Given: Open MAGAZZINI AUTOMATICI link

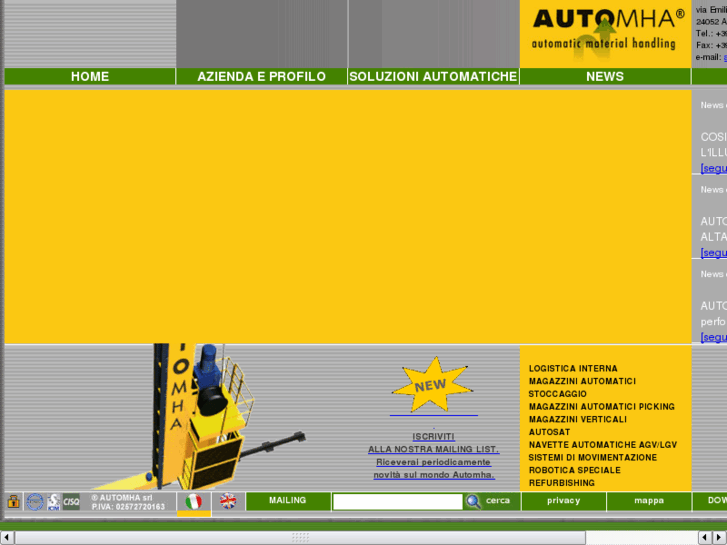Looking at the screenshot, I should pos(582,381).
